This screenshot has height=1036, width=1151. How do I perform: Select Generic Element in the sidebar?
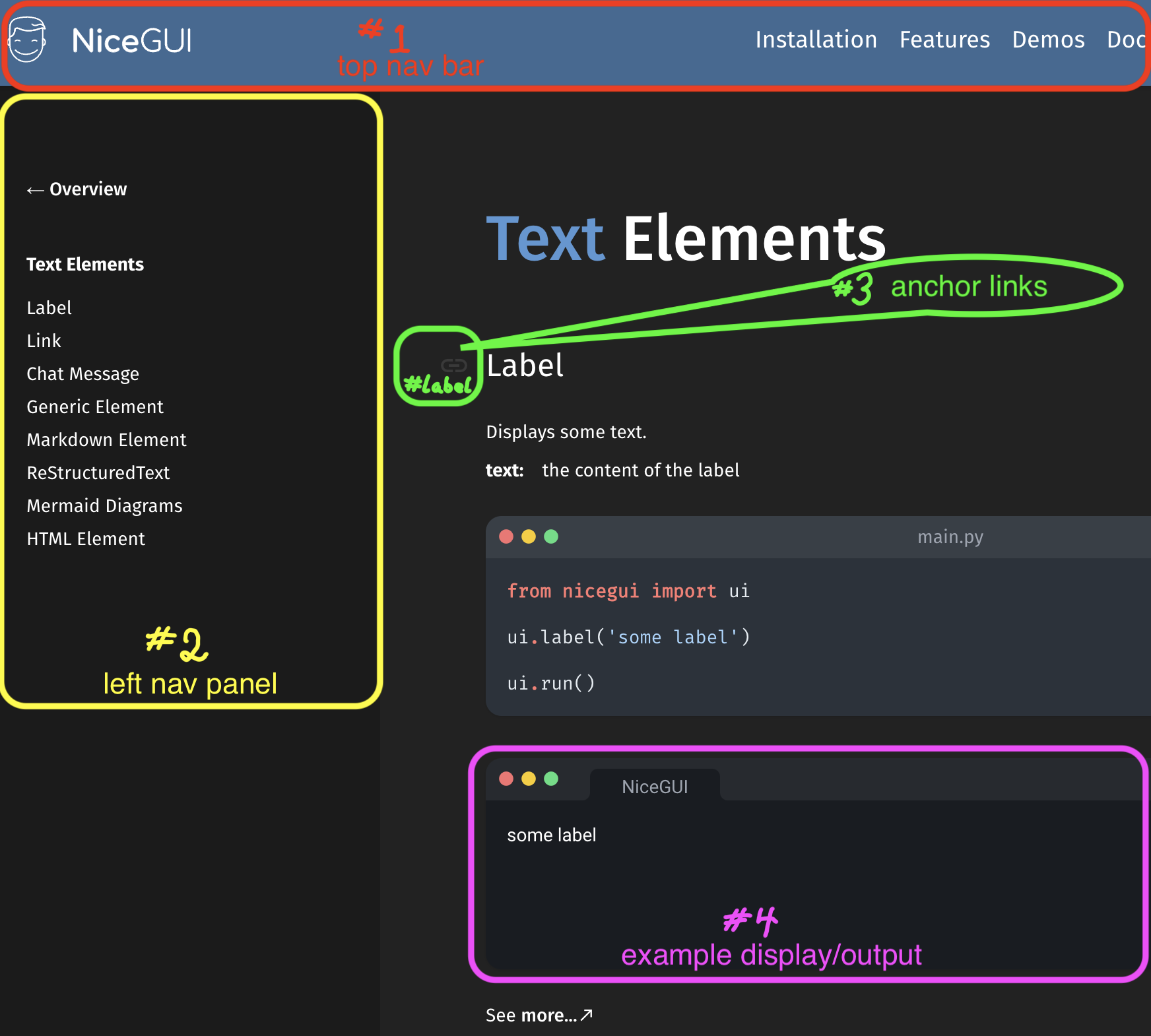95,407
